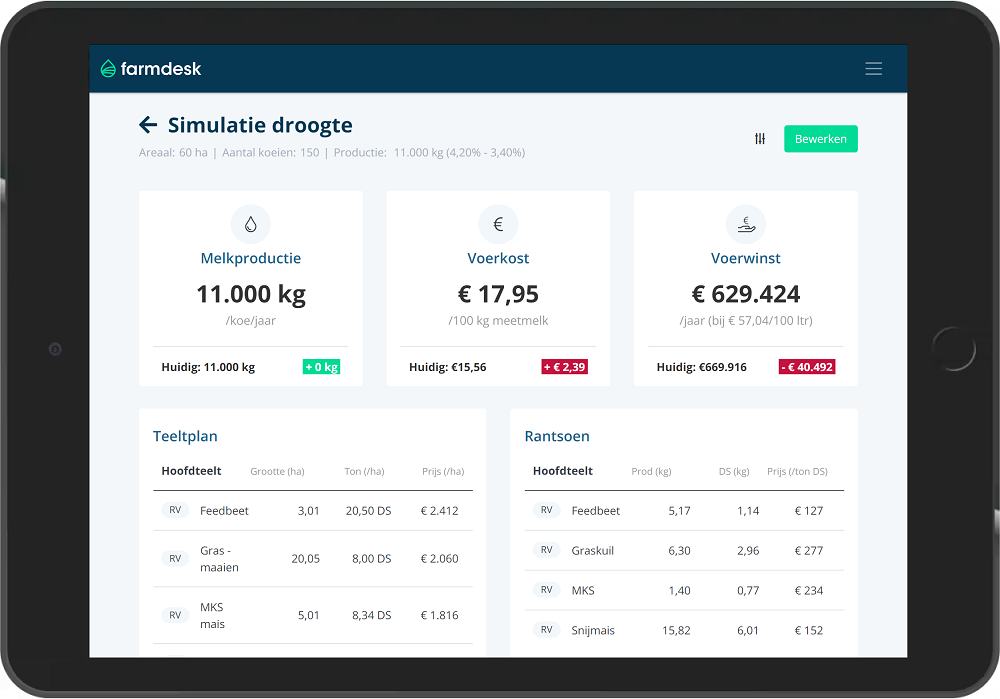Open the hamburger menu in header
1000x699 pixels.
coord(873,69)
